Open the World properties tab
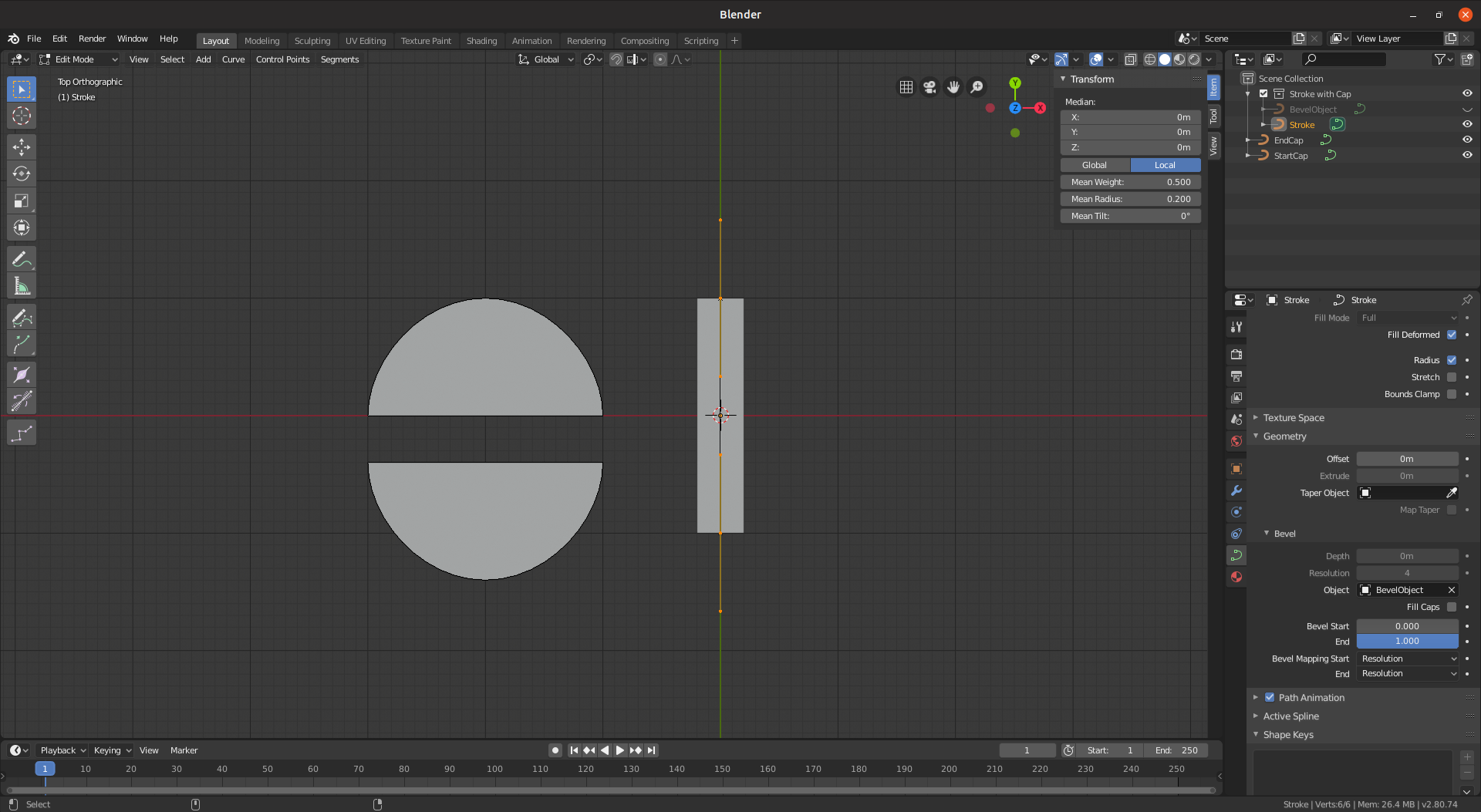Screen dimensions: 1481x812 1236,441
